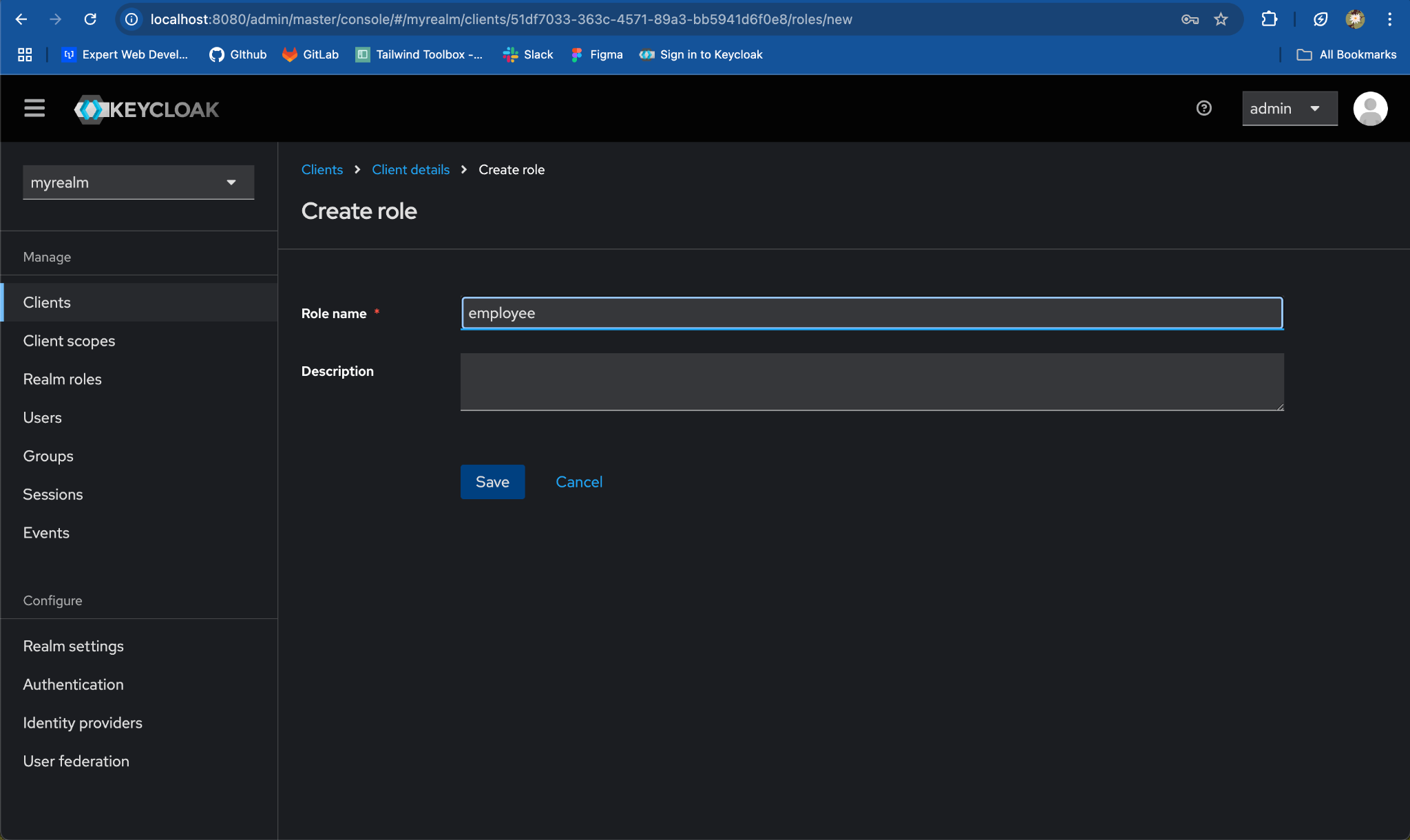1410x840 pixels.
Task: Open Sign in to Keycloak bookmark
Action: pyautogui.click(x=701, y=54)
